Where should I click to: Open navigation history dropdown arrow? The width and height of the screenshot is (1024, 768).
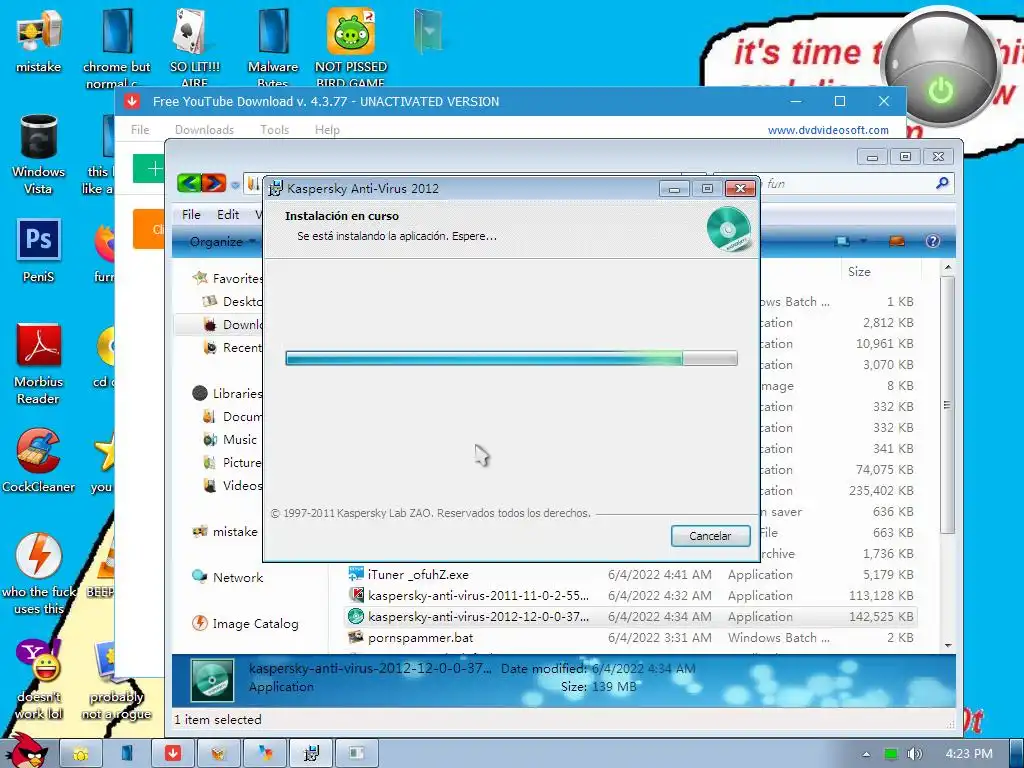click(235, 185)
